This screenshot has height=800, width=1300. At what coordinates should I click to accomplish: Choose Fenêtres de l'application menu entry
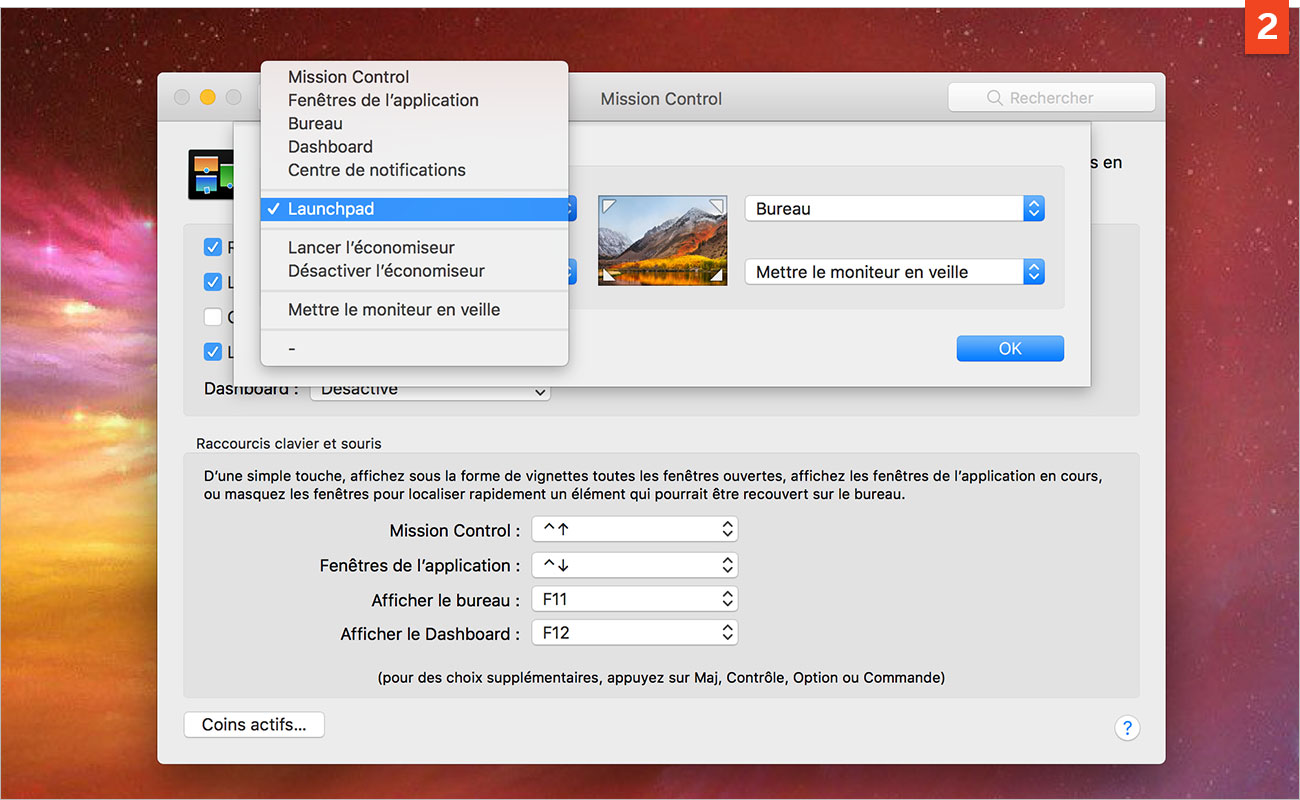click(414, 100)
